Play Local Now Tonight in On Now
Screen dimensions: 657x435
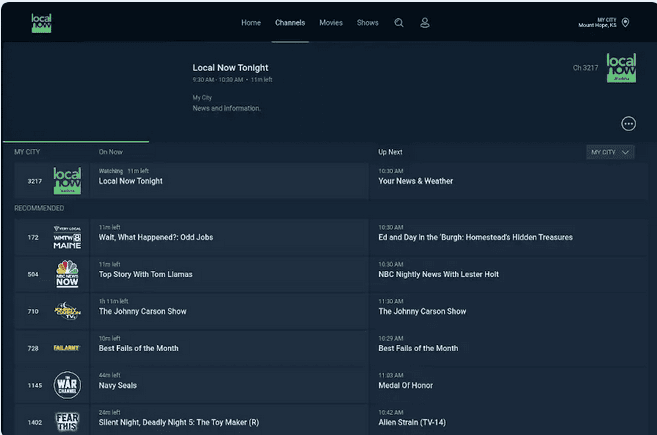click(229, 181)
